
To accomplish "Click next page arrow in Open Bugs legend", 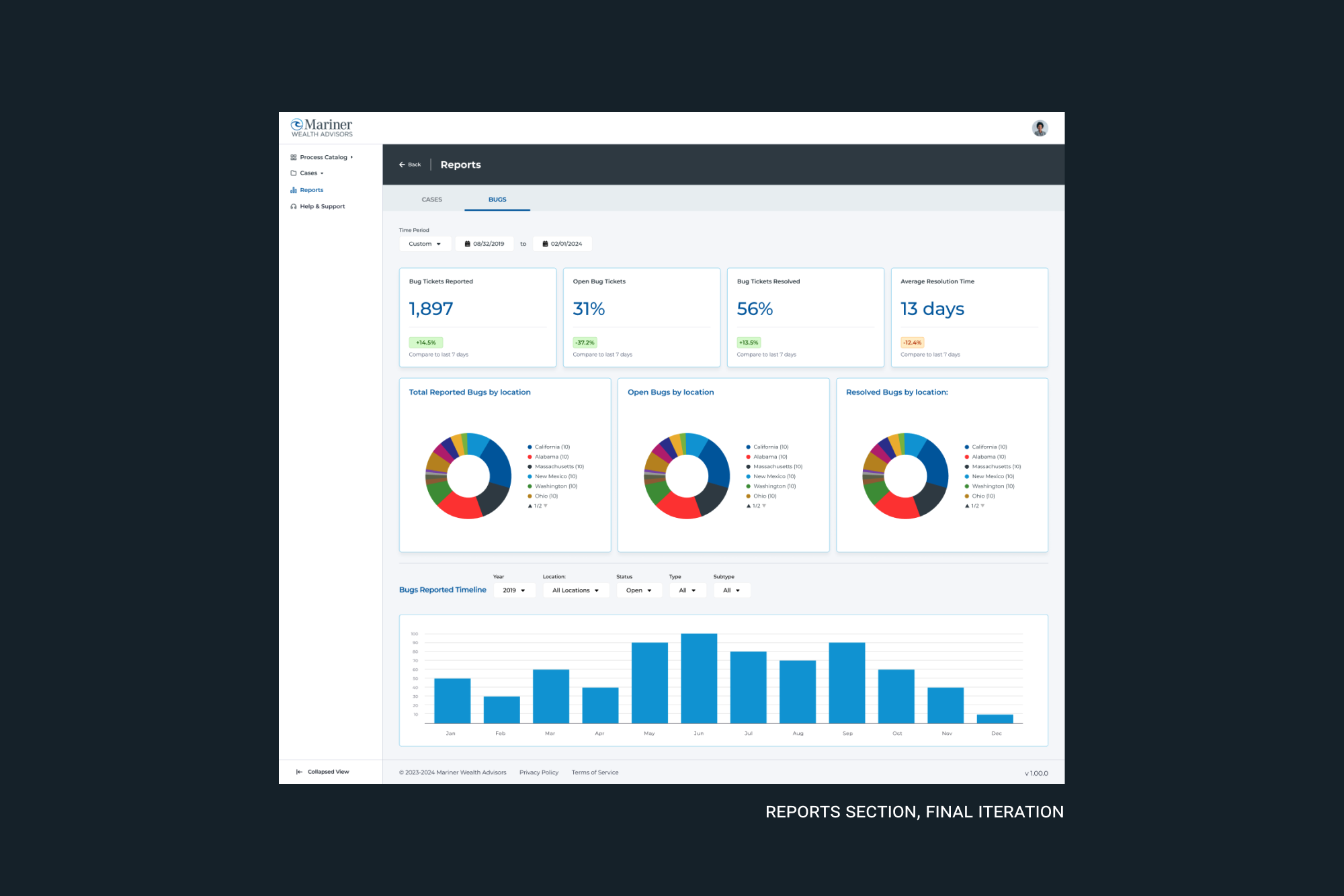I will click(x=765, y=506).
